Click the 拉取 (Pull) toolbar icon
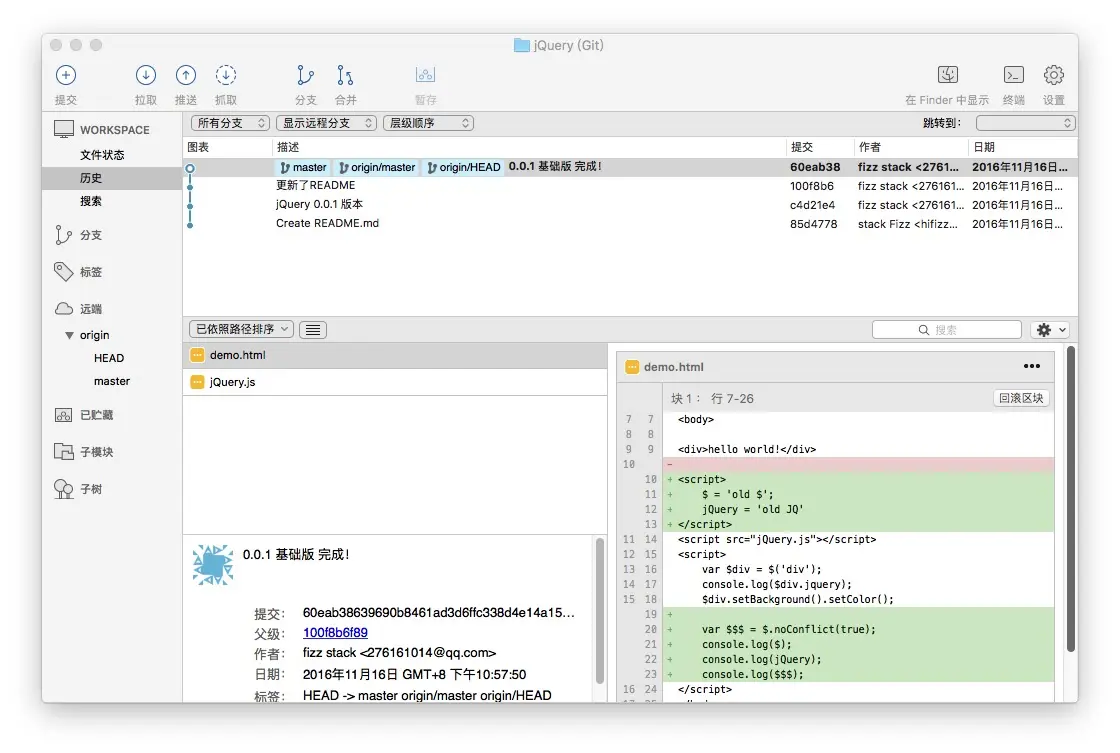 coord(146,75)
